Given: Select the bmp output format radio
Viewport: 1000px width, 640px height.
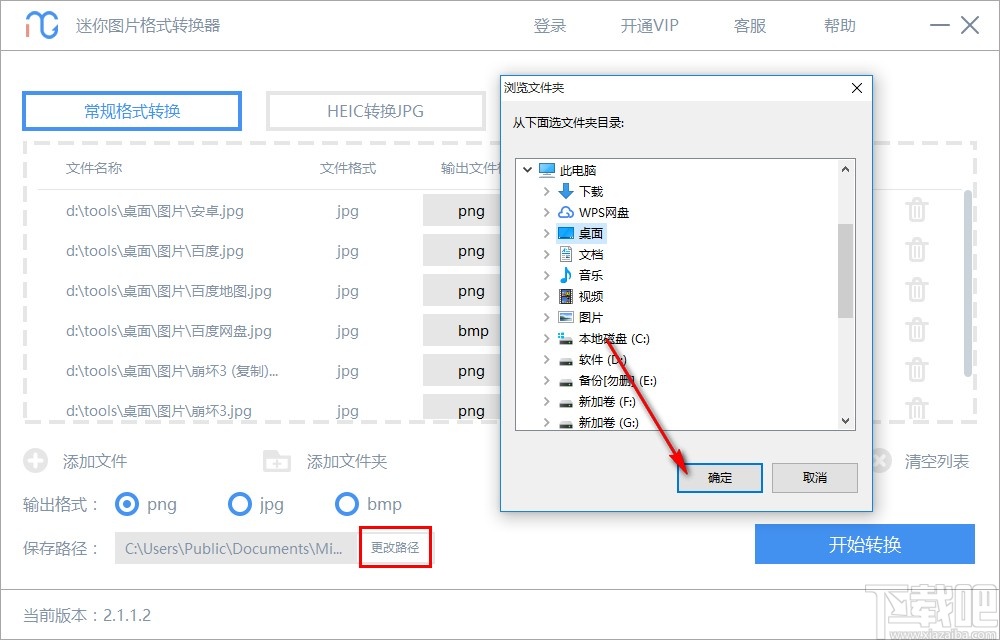Looking at the screenshot, I should 347,505.
